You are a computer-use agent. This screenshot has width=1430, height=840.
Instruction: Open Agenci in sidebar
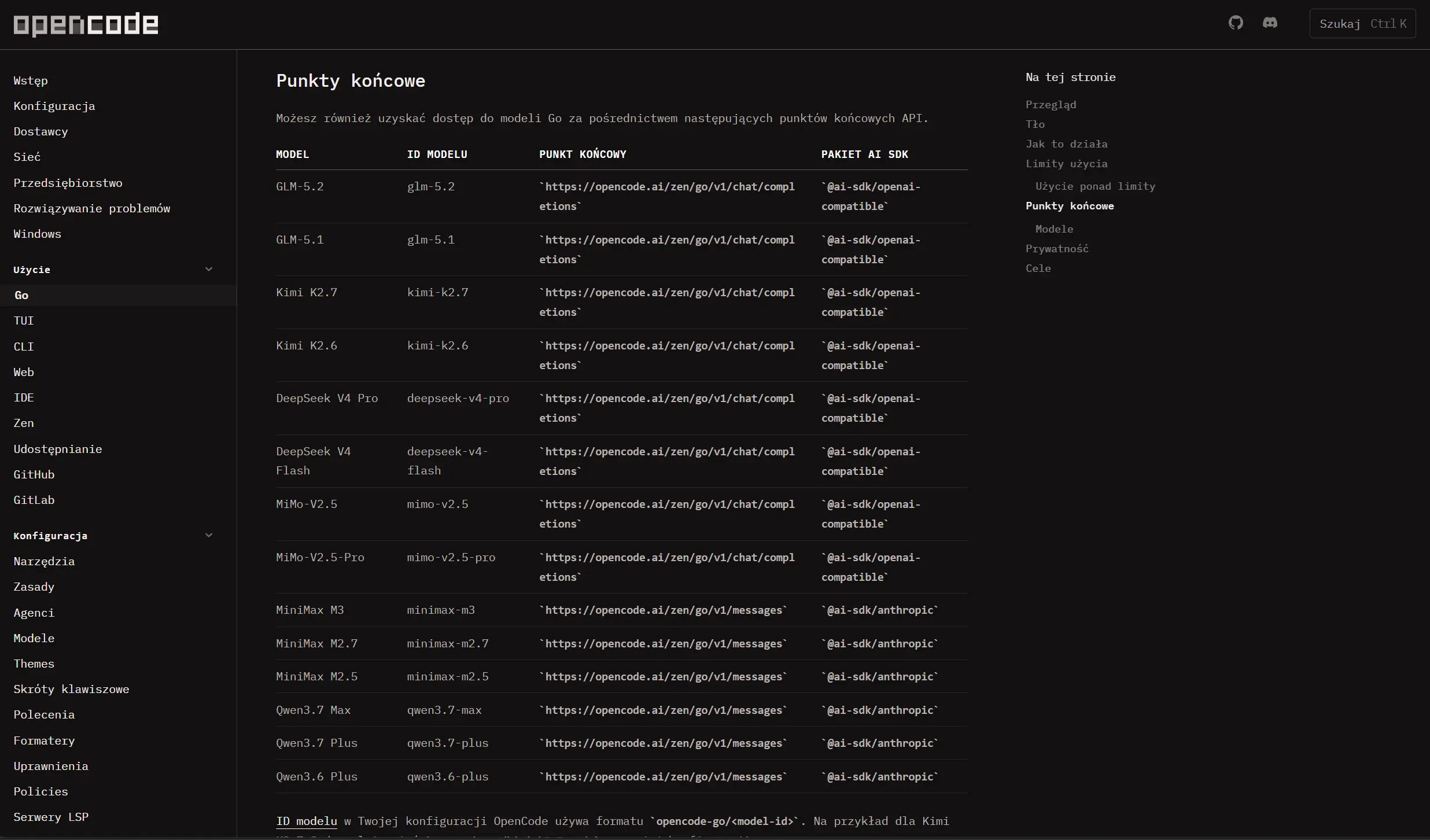pyautogui.click(x=34, y=613)
